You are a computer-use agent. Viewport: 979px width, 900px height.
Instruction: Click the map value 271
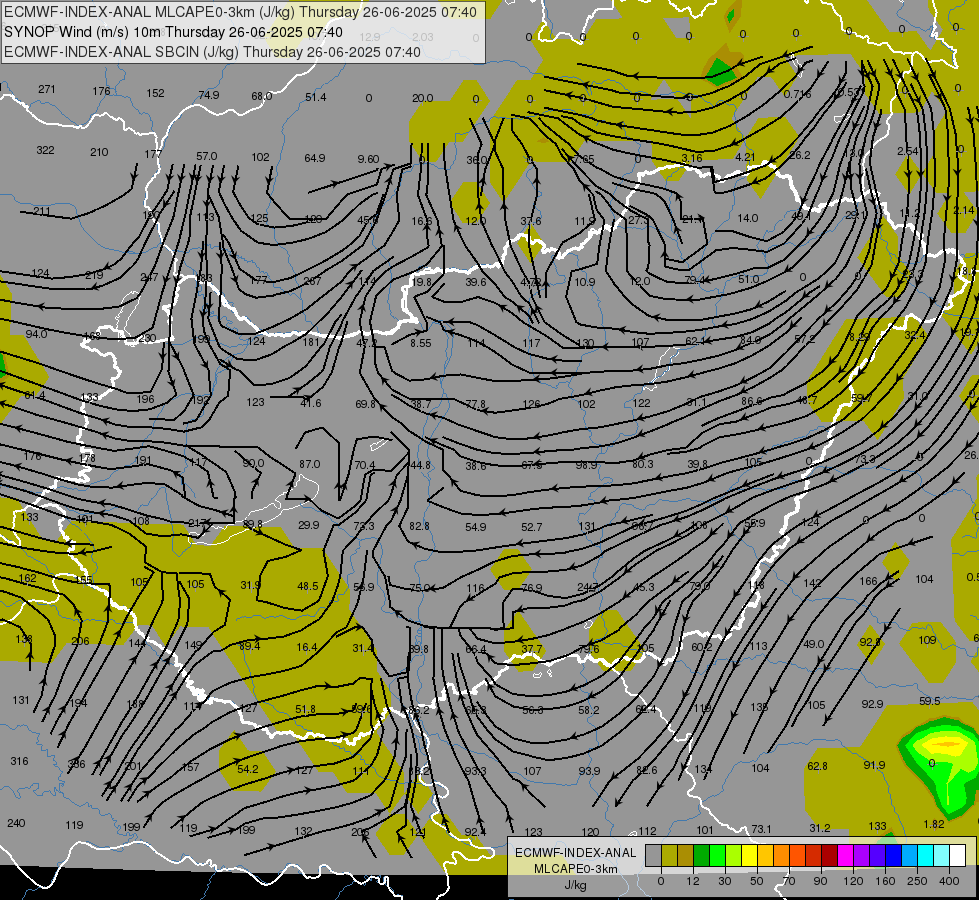[x=46, y=89]
